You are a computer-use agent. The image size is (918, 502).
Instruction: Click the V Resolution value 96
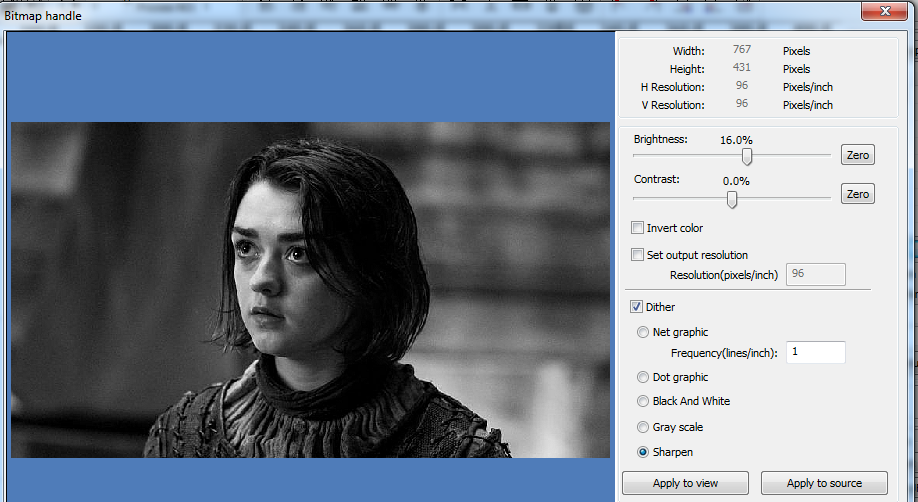click(x=742, y=103)
